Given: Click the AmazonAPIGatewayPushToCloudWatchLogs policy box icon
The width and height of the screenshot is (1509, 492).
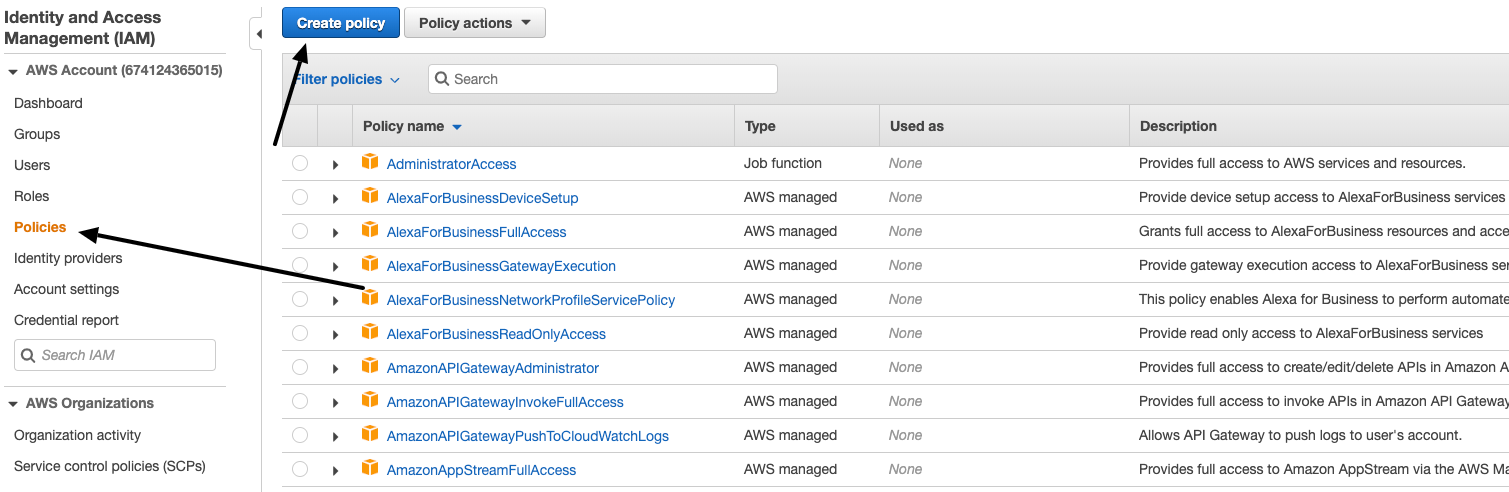Looking at the screenshot, I should point(370,434).
